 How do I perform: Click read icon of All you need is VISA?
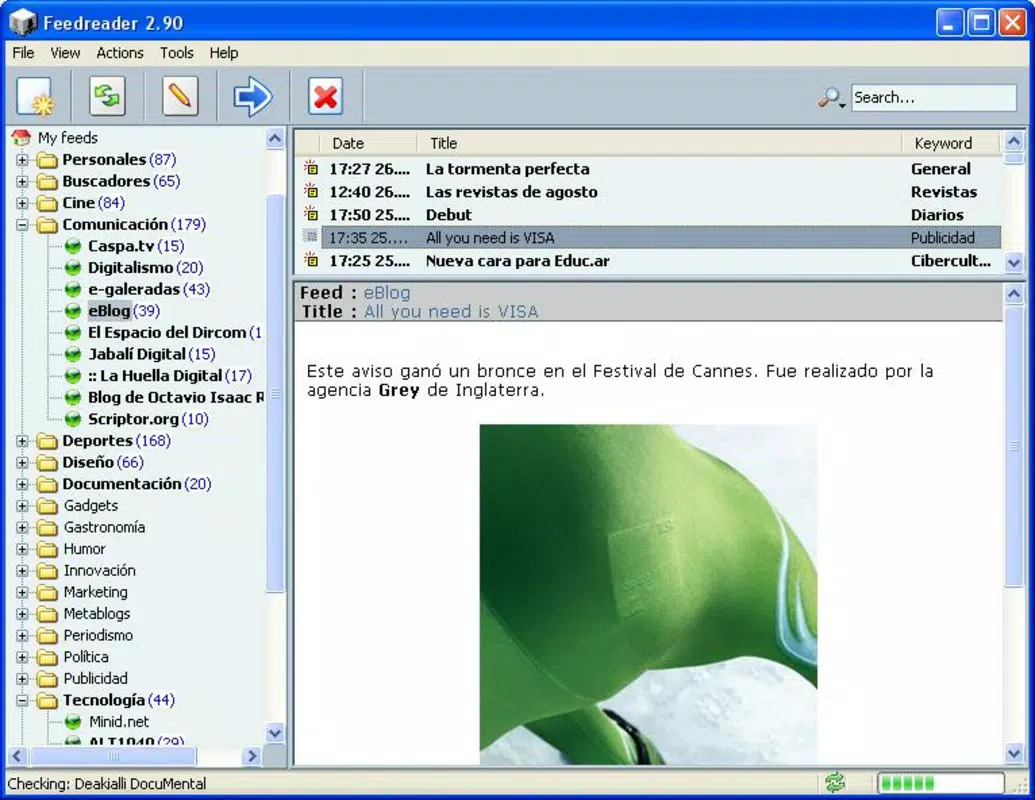click(x=310, y=236)
